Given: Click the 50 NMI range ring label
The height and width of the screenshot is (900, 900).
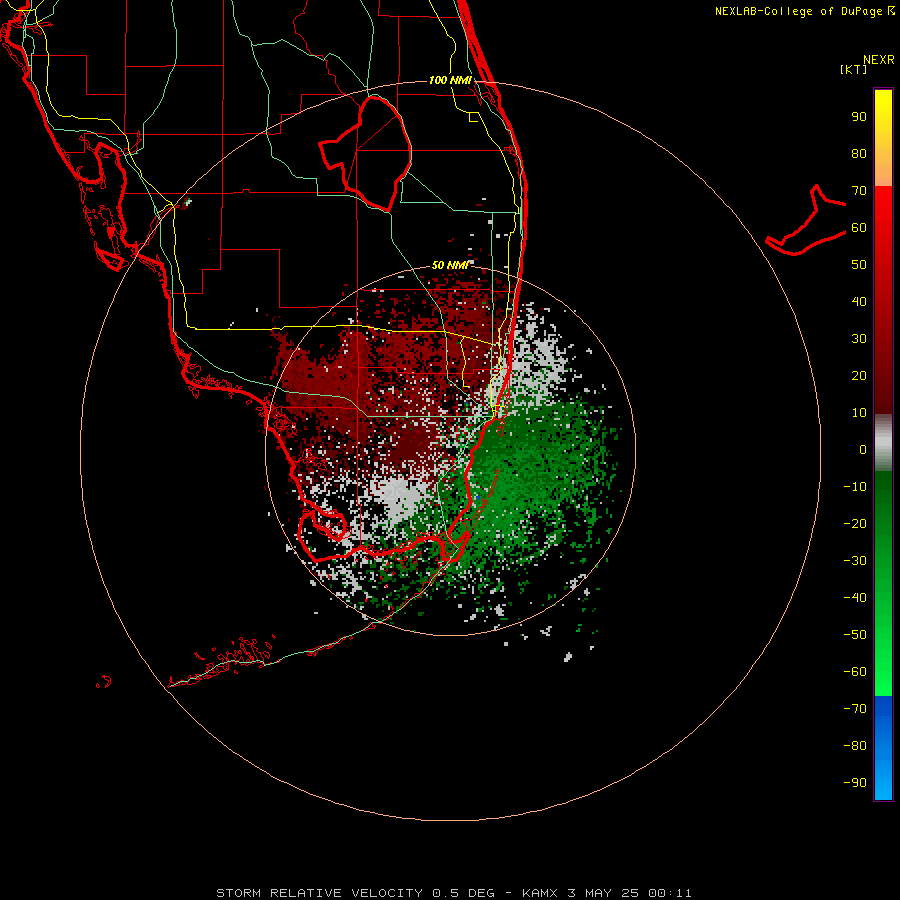Looking at the screenshot, I should click(x=450, y=265).
